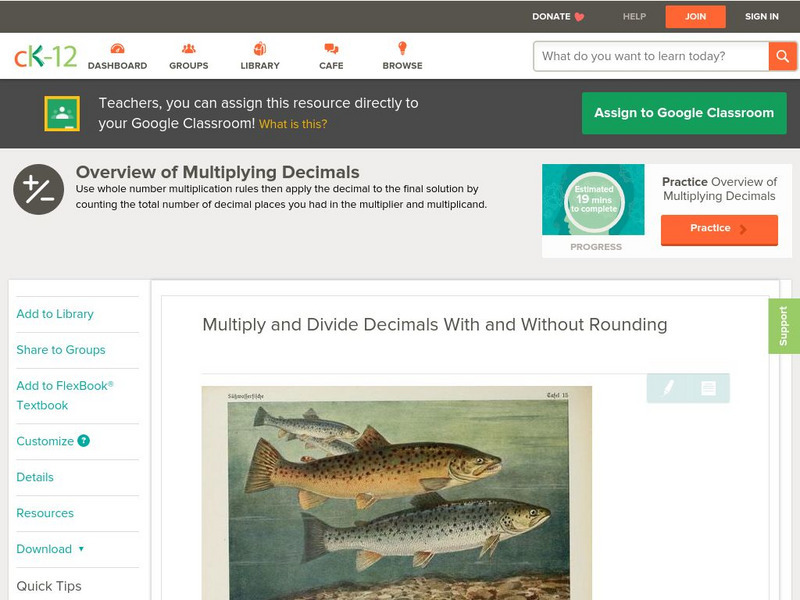
Task: Click the orange search magnifier button
Action: [782, 56]
